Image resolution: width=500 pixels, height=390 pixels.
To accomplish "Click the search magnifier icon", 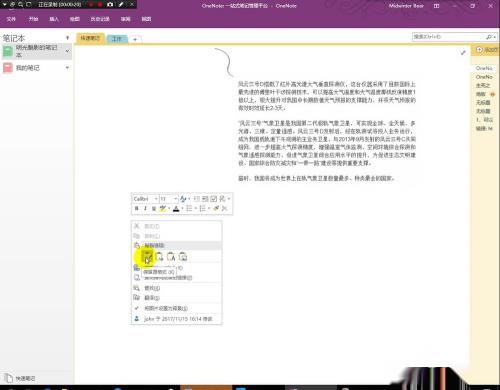I will (x=489, y=37).
